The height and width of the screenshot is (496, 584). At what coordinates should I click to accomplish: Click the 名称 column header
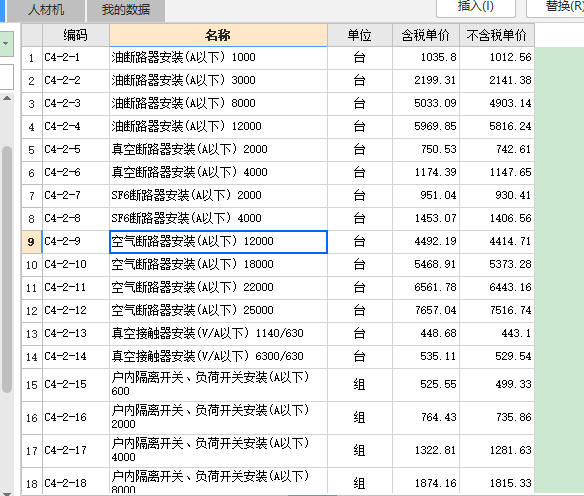[x=218, y=35]
